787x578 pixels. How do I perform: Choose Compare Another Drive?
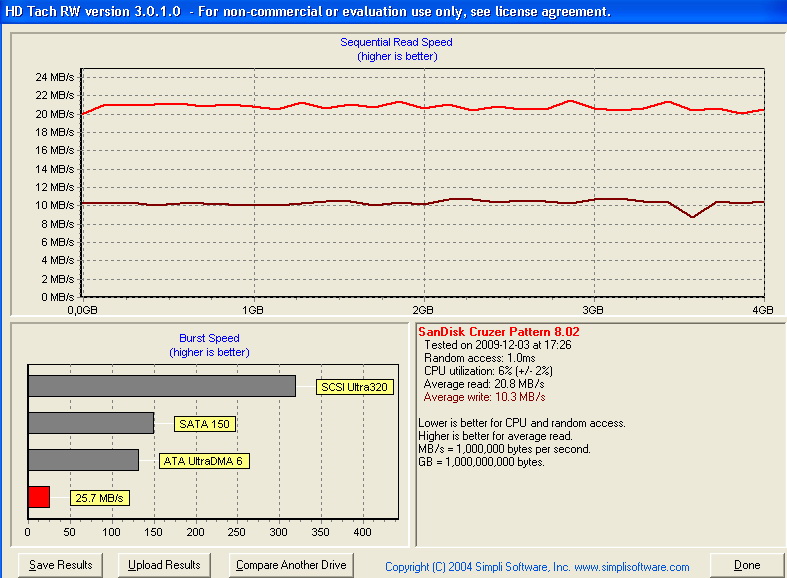coord(291,565)
